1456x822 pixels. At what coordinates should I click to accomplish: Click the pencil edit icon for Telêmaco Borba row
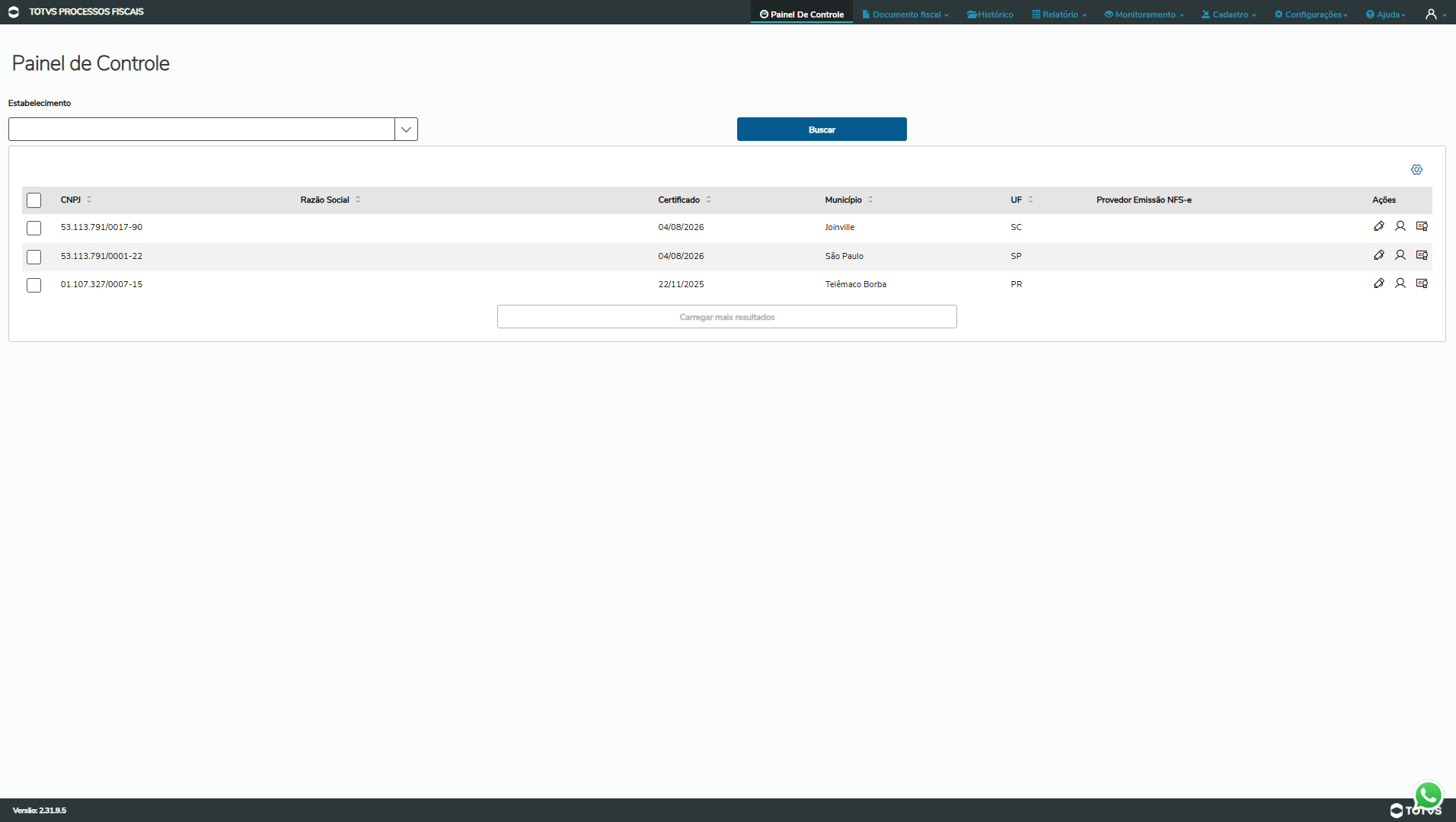[x=1378, y=283]
